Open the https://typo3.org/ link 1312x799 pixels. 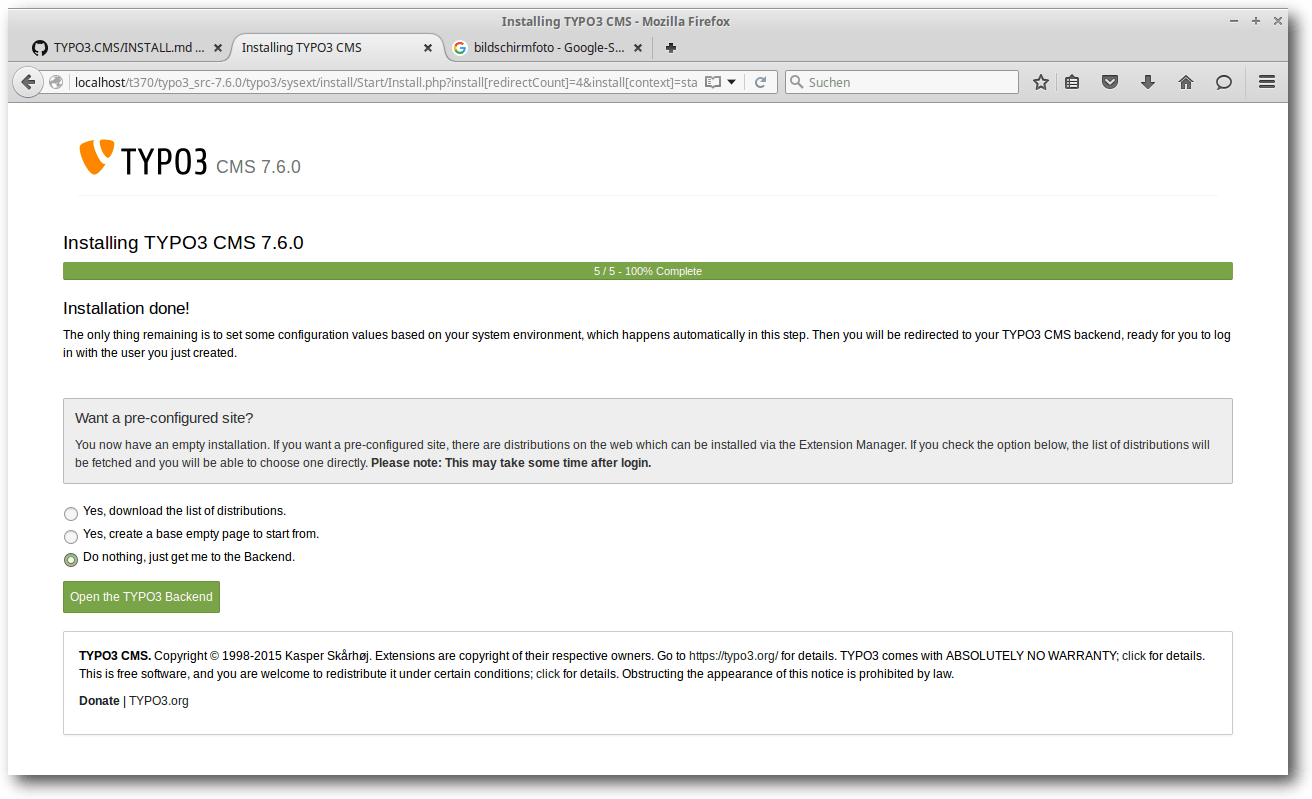[733, 656]
